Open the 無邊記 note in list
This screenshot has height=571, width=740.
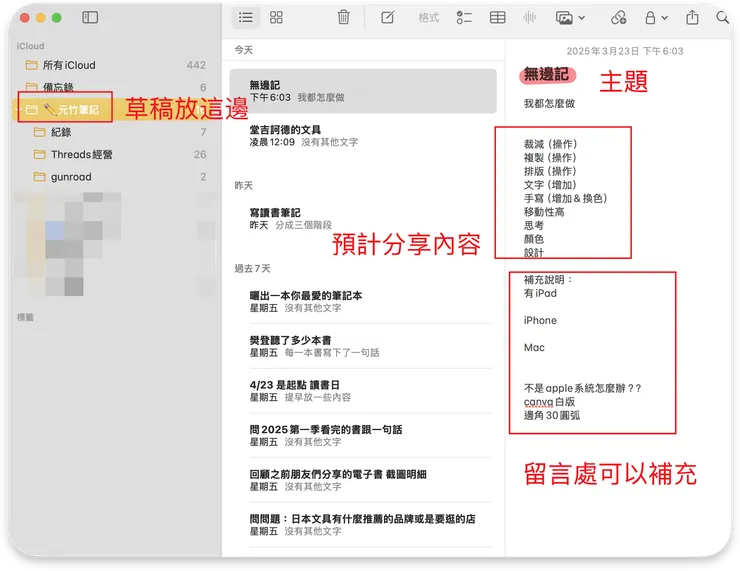363,91
